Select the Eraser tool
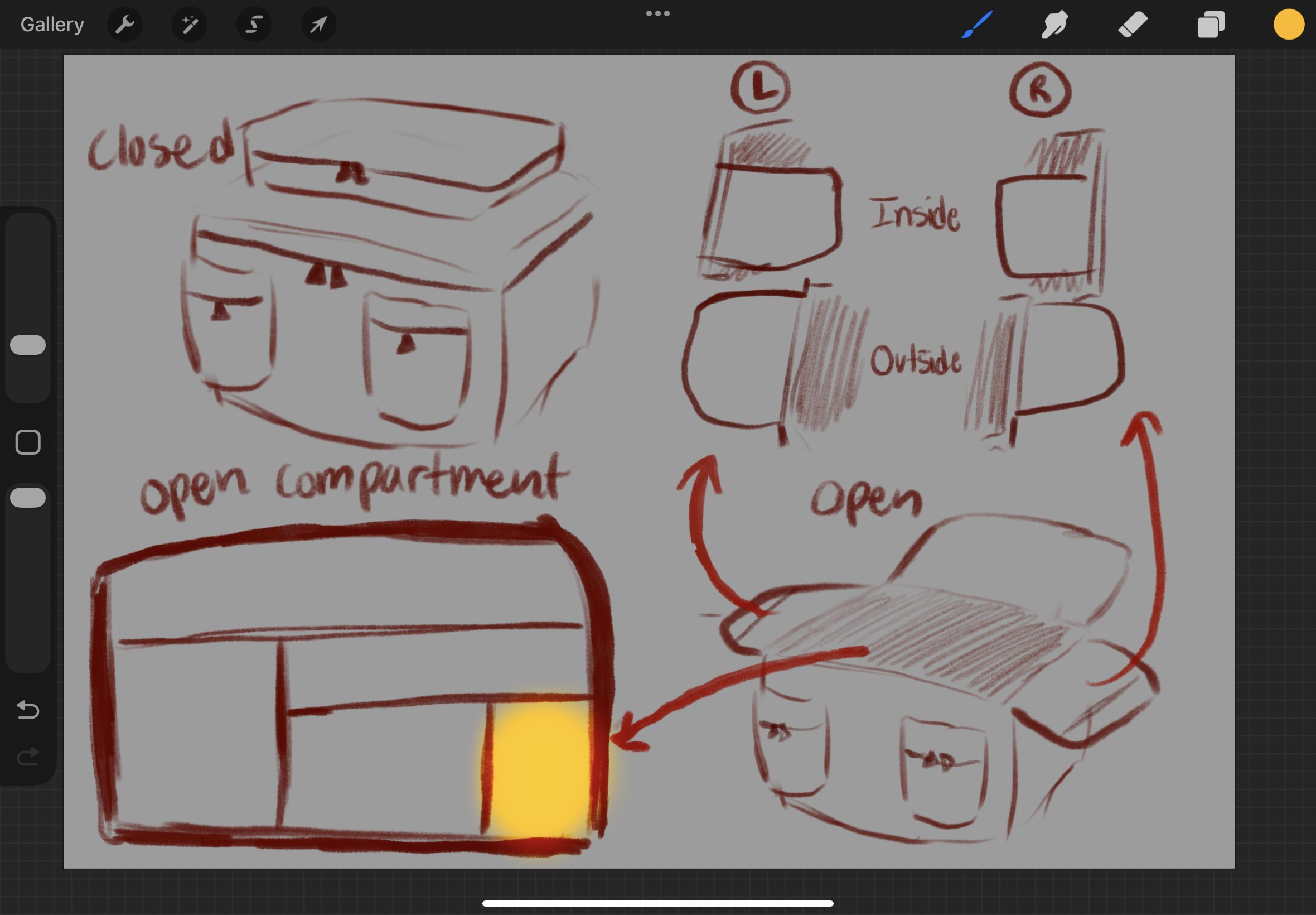 [x=1133, y=25]
